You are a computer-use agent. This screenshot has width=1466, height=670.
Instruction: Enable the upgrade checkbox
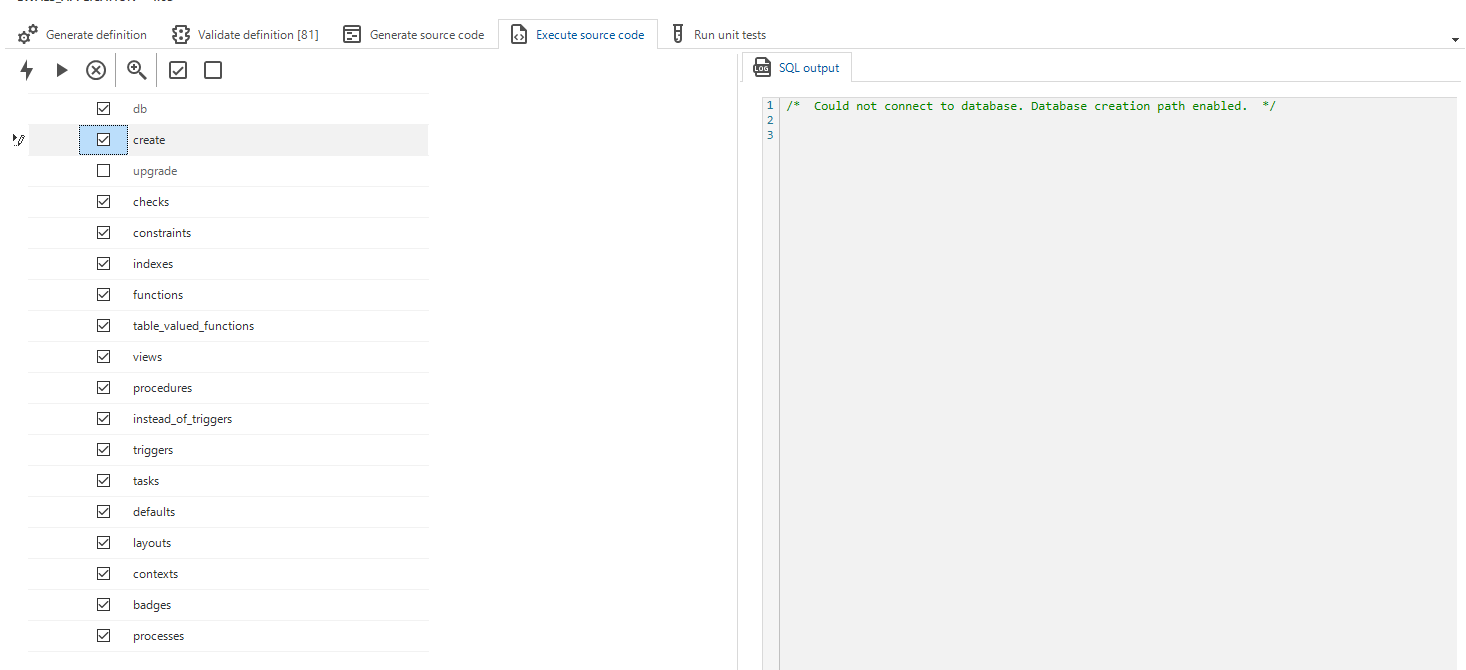tap(103, 171)
